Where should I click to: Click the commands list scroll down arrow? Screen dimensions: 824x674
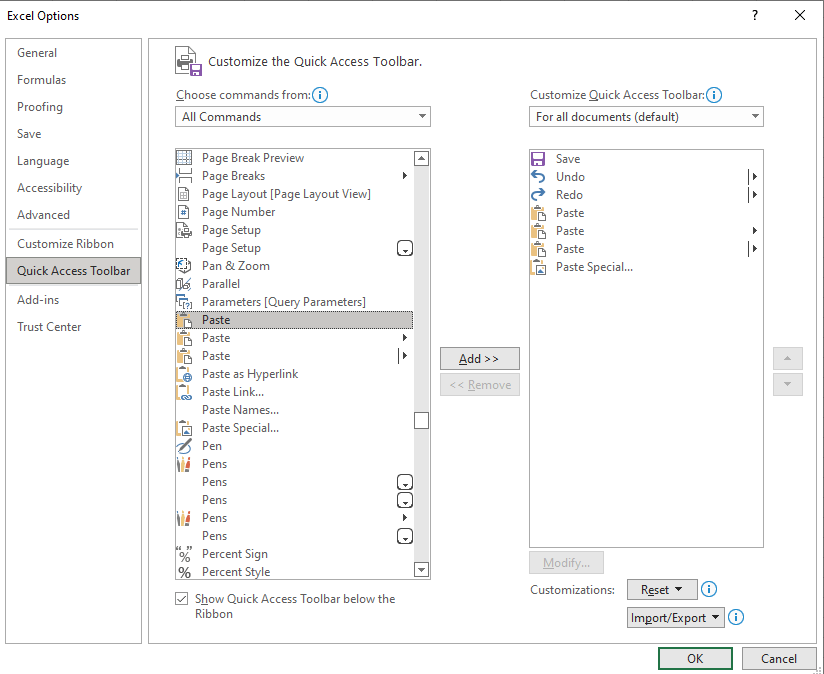pos(421,569)
